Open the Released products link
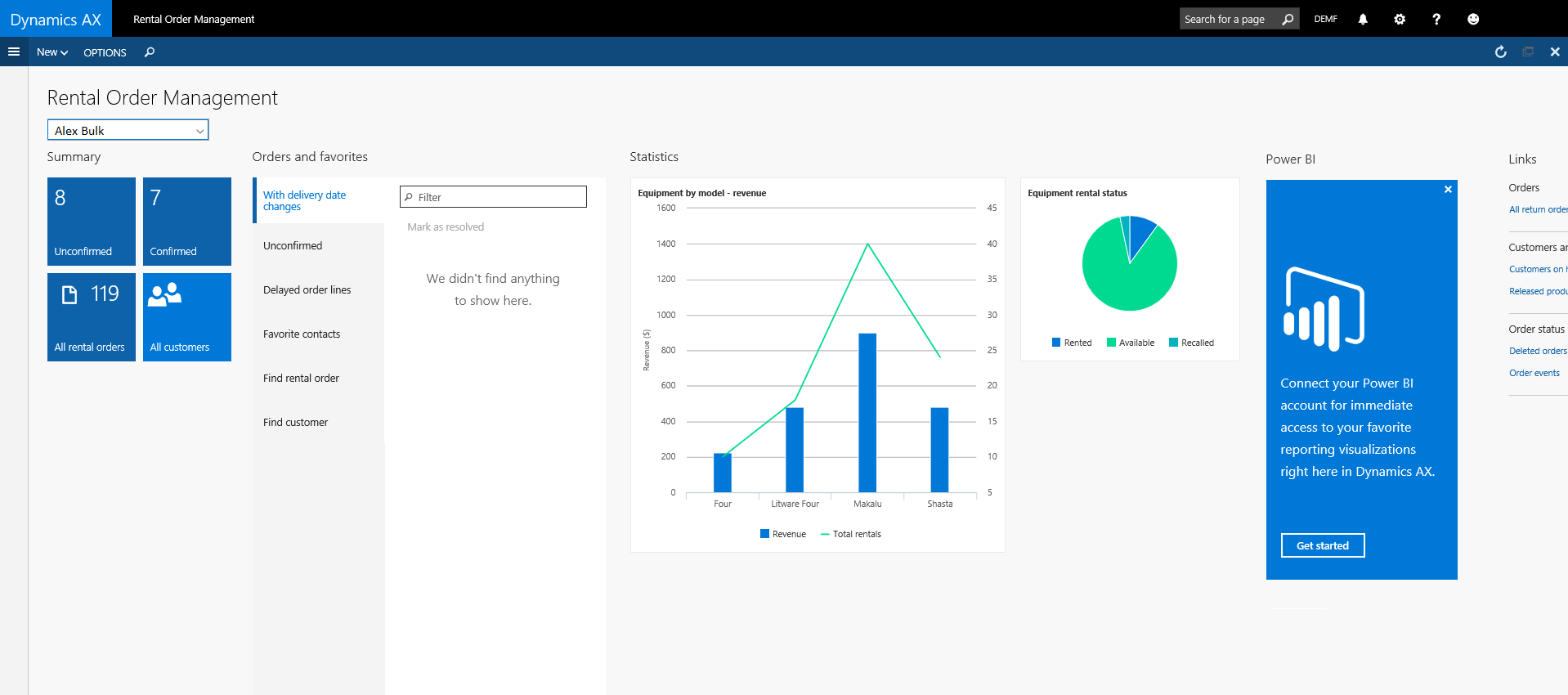This screenshot has height=695, width=1568. tap(1538, 291)
